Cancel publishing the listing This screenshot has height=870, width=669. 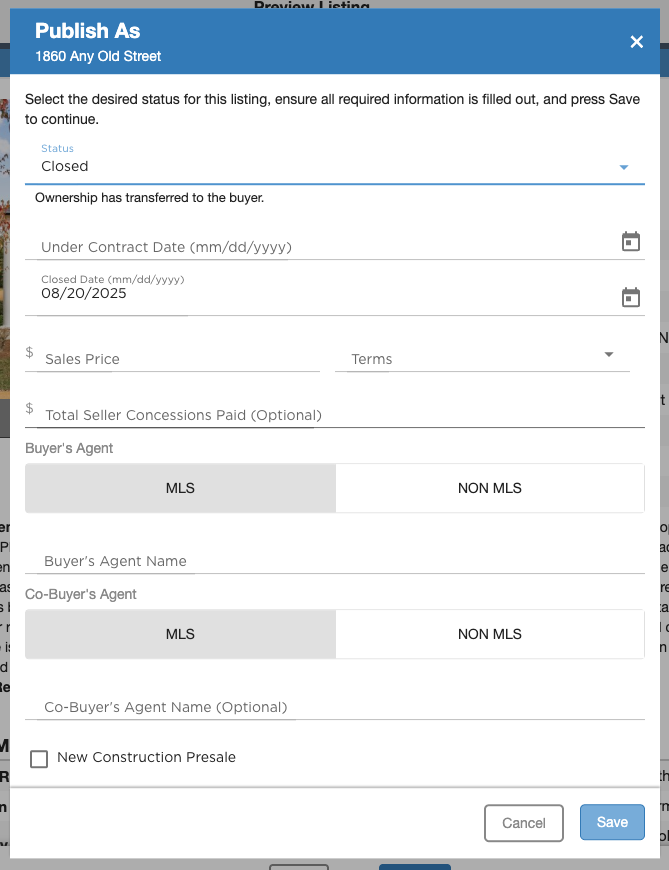pyautogui.click(x=524, y=823)
